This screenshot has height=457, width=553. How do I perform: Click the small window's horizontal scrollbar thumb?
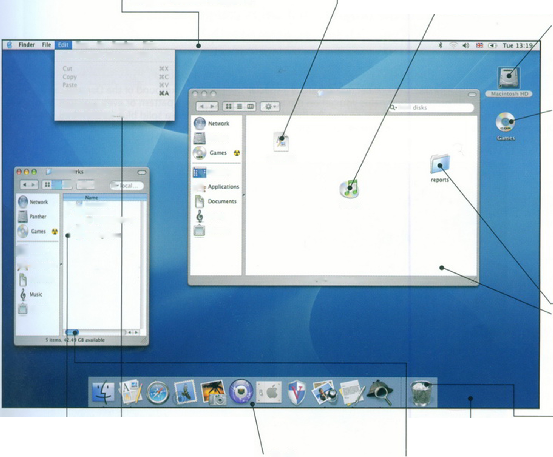pyautogui.click(x=72, y=332)
